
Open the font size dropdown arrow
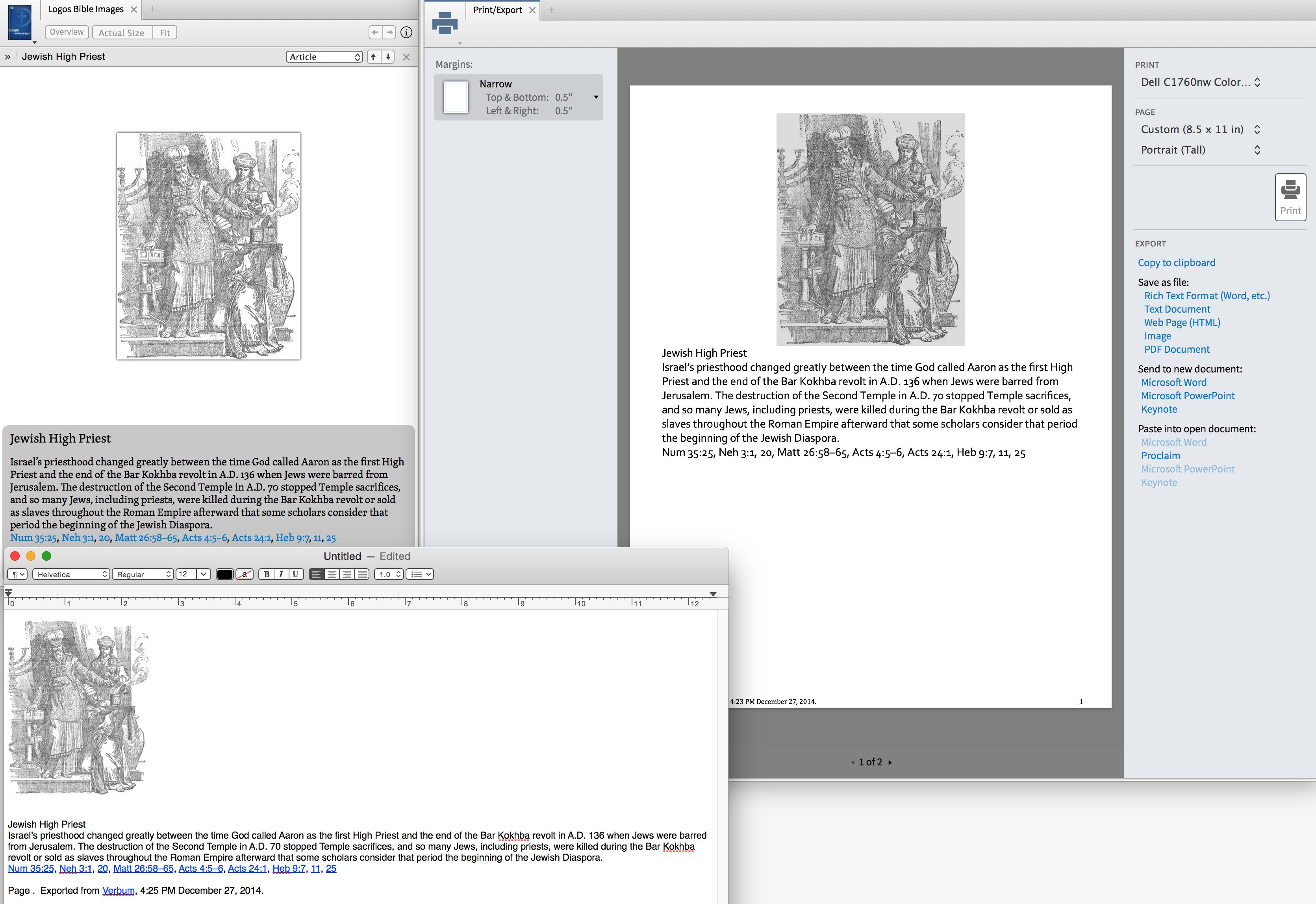(x=204, y=574)
